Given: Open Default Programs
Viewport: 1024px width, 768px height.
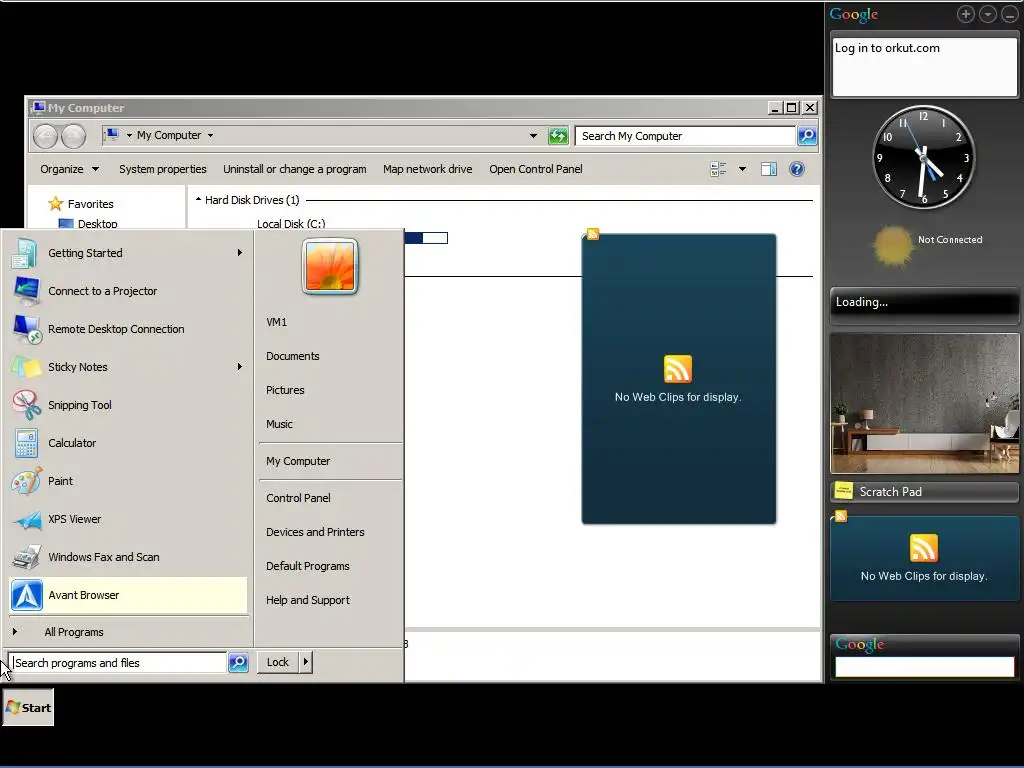Looking at the screenshot, I should [308, 566].
